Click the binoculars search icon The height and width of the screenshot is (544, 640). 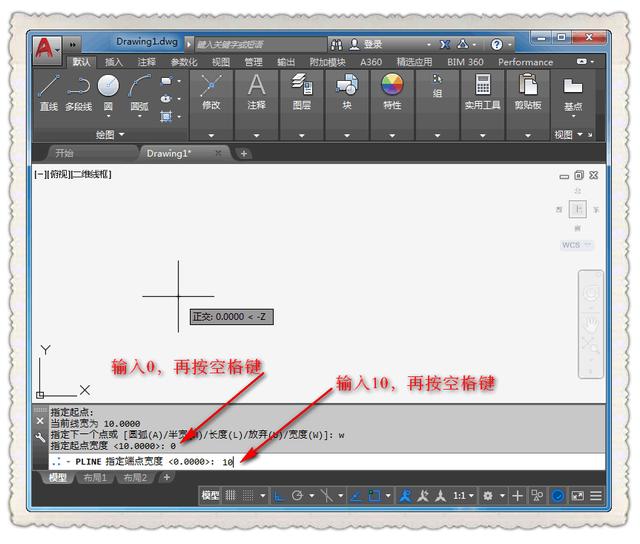tap(336, 44)
